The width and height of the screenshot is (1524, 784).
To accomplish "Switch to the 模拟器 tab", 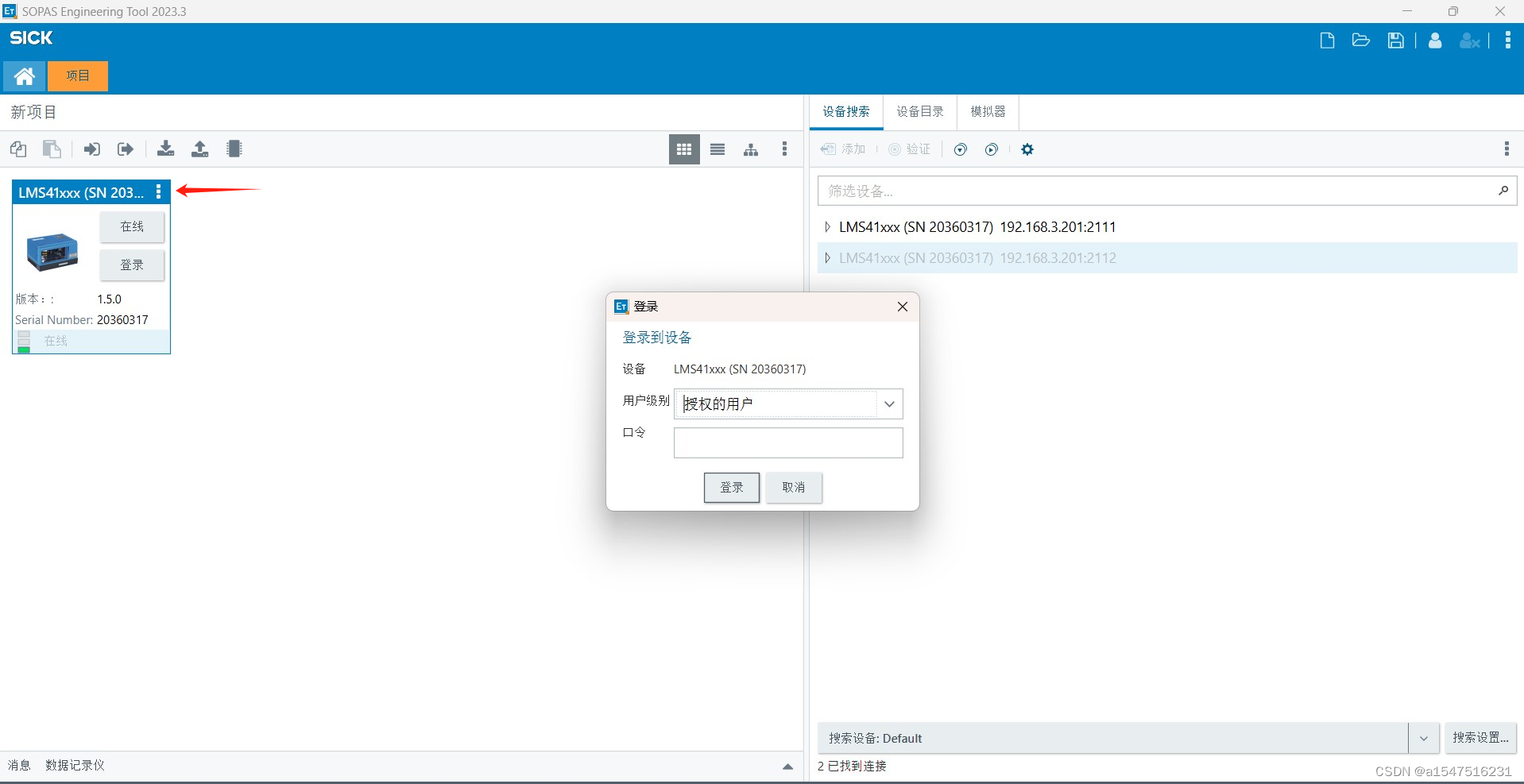I will click(x=988, y=112).
